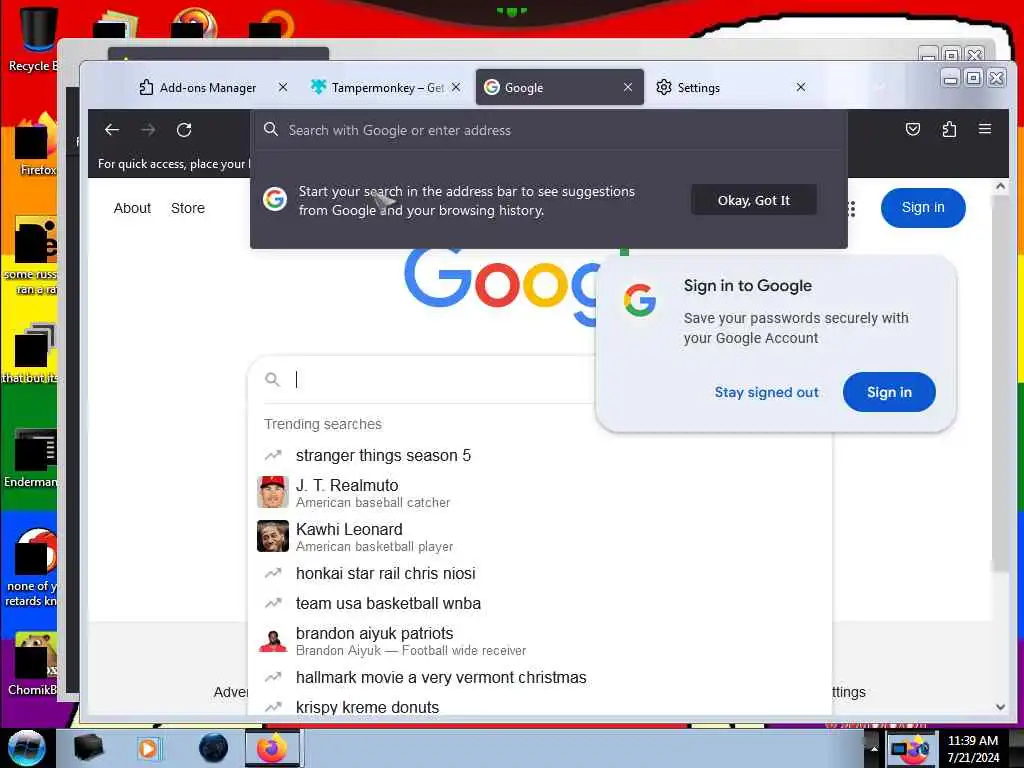Click J. T. Realmuto thumbnail photo
Screen dimensions: 1024x768
[x=273, y=492]
